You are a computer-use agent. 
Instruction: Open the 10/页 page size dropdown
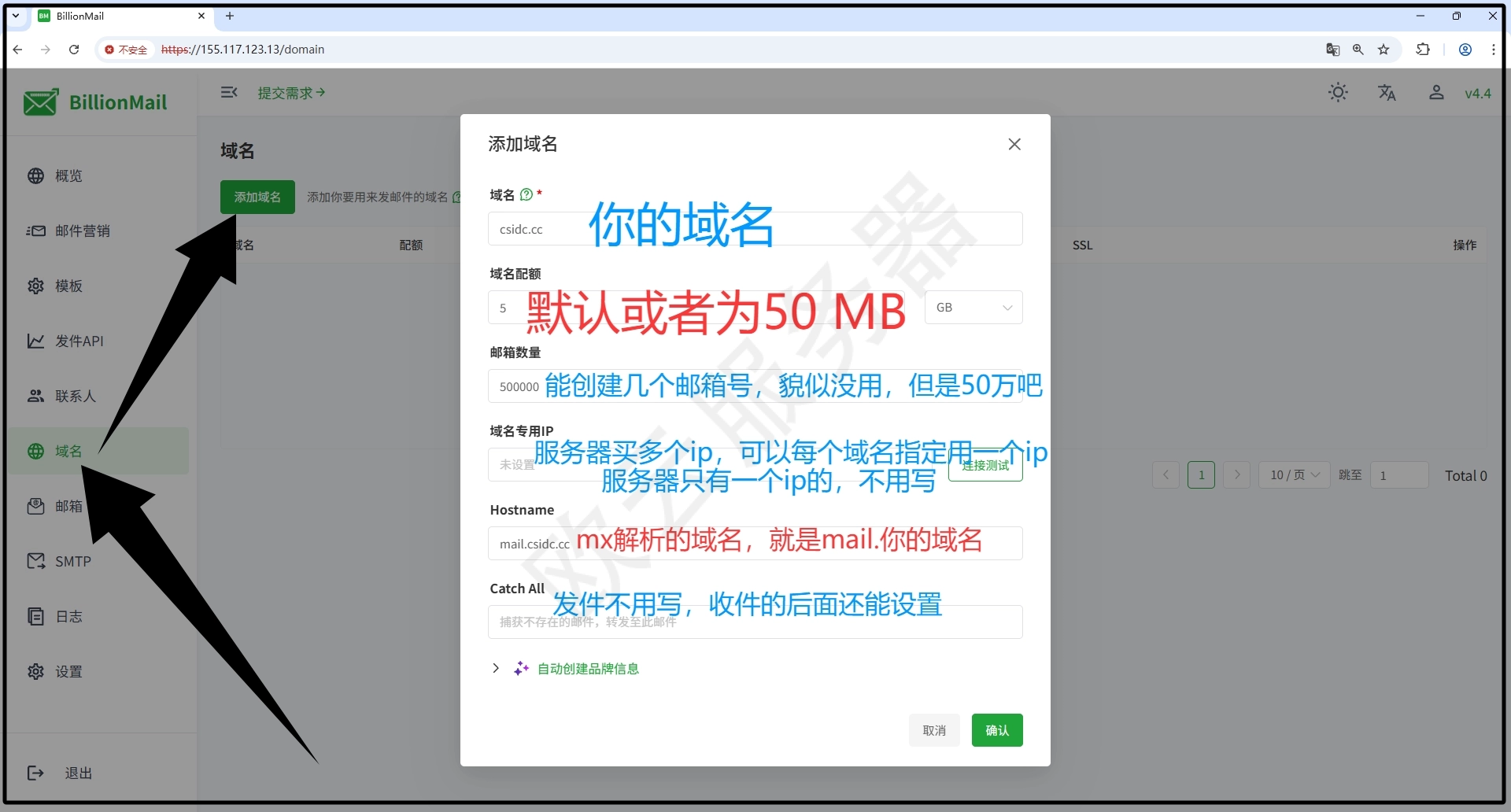pyautogui.click(x=1293, y=474)
